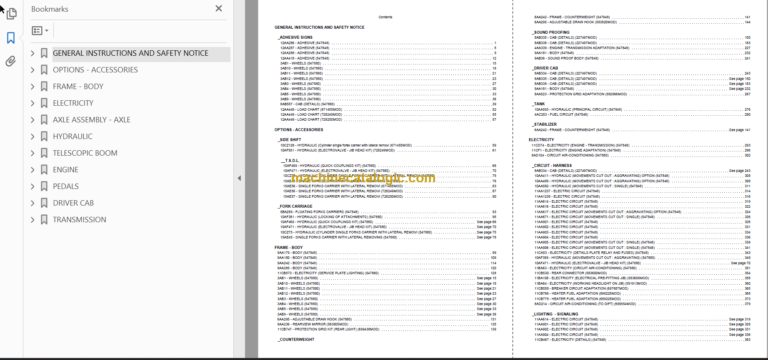This screenshot has height=360, width=768.
Task: Open the AXLE ASSEMBLY - AXLE bookmark
Action: coord(92,120)
